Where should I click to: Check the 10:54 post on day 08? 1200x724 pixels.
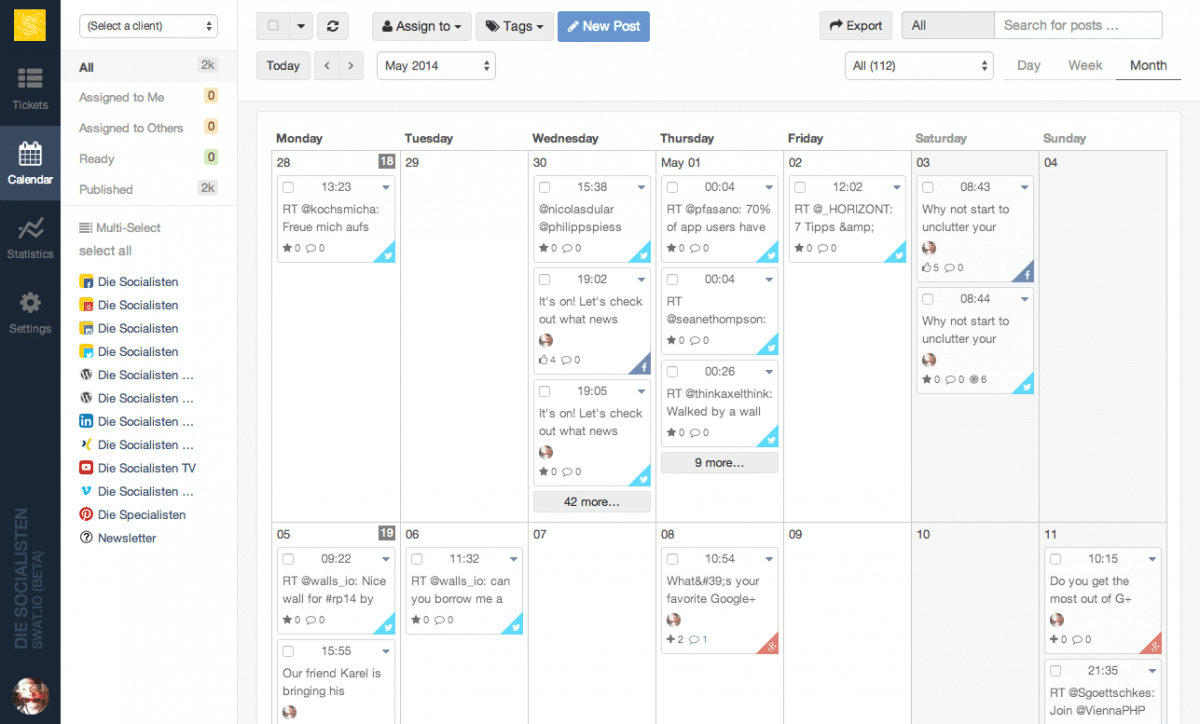point(672,559)
